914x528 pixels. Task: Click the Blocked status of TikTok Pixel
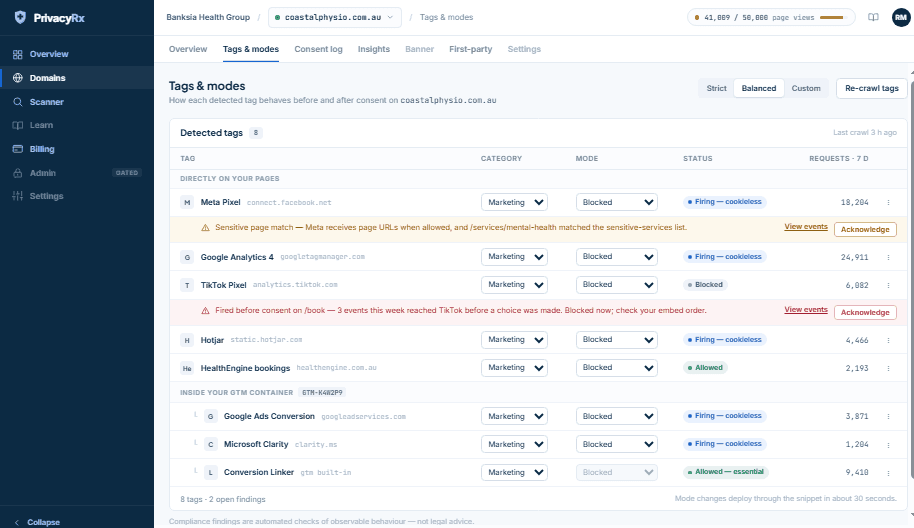click(x=705, y=285)
